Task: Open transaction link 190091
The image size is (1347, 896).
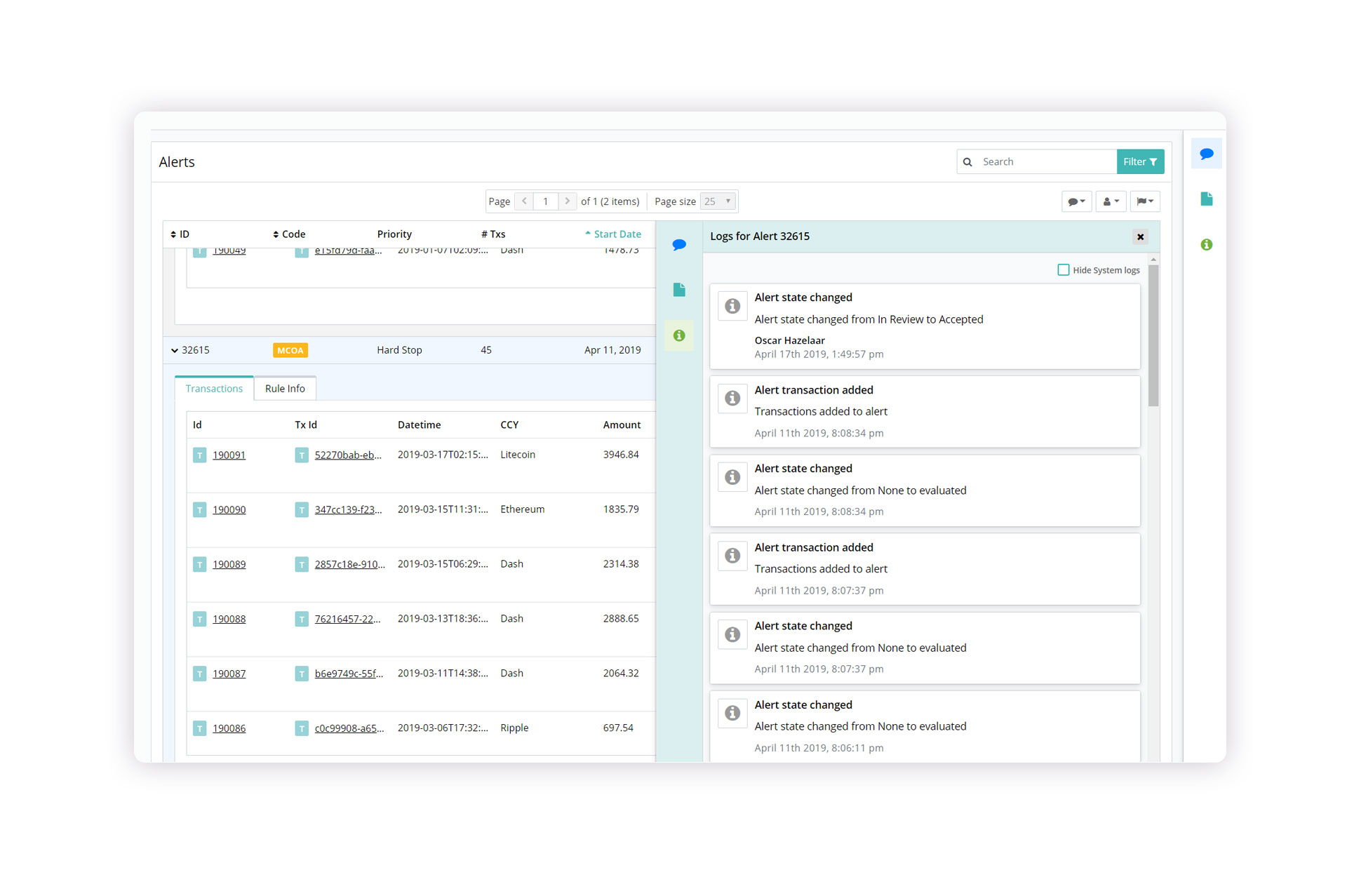Action: 229,455
